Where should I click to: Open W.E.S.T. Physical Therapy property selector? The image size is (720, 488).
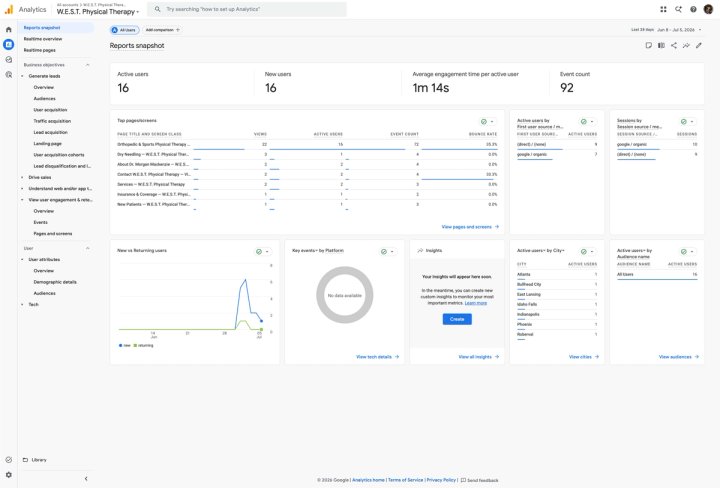[x=97, y=11]
